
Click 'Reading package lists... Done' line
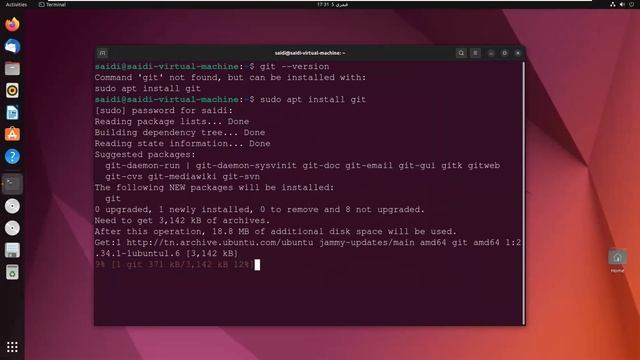coord(172,122)
